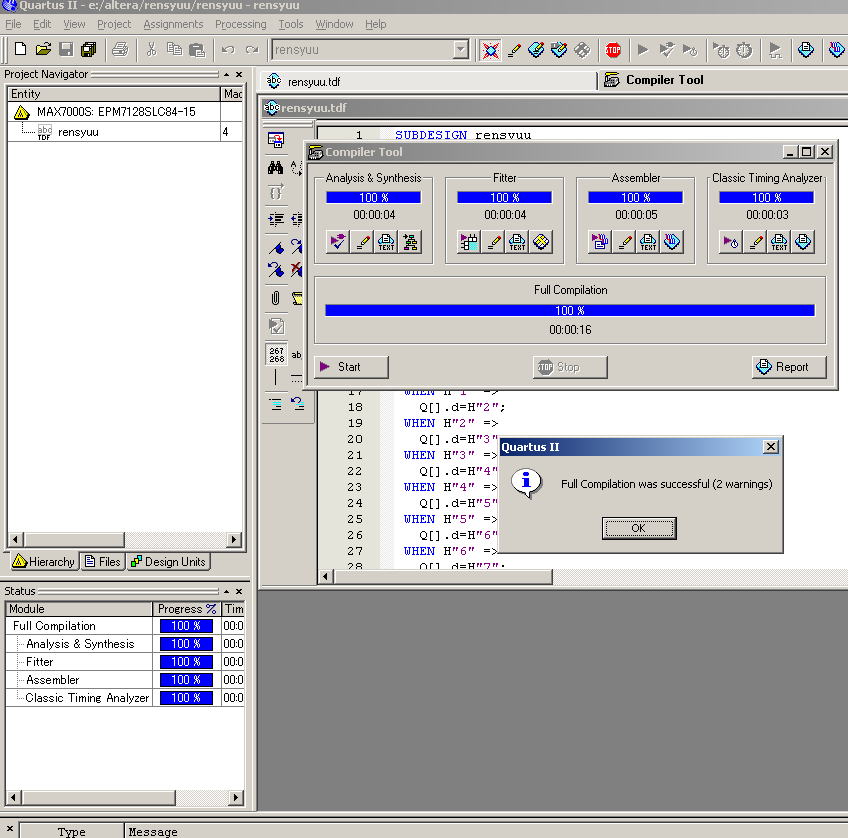Open Classic Timing Analyzer settings pencil icon
Screen dimensions: 848x838
coord(756,242)
